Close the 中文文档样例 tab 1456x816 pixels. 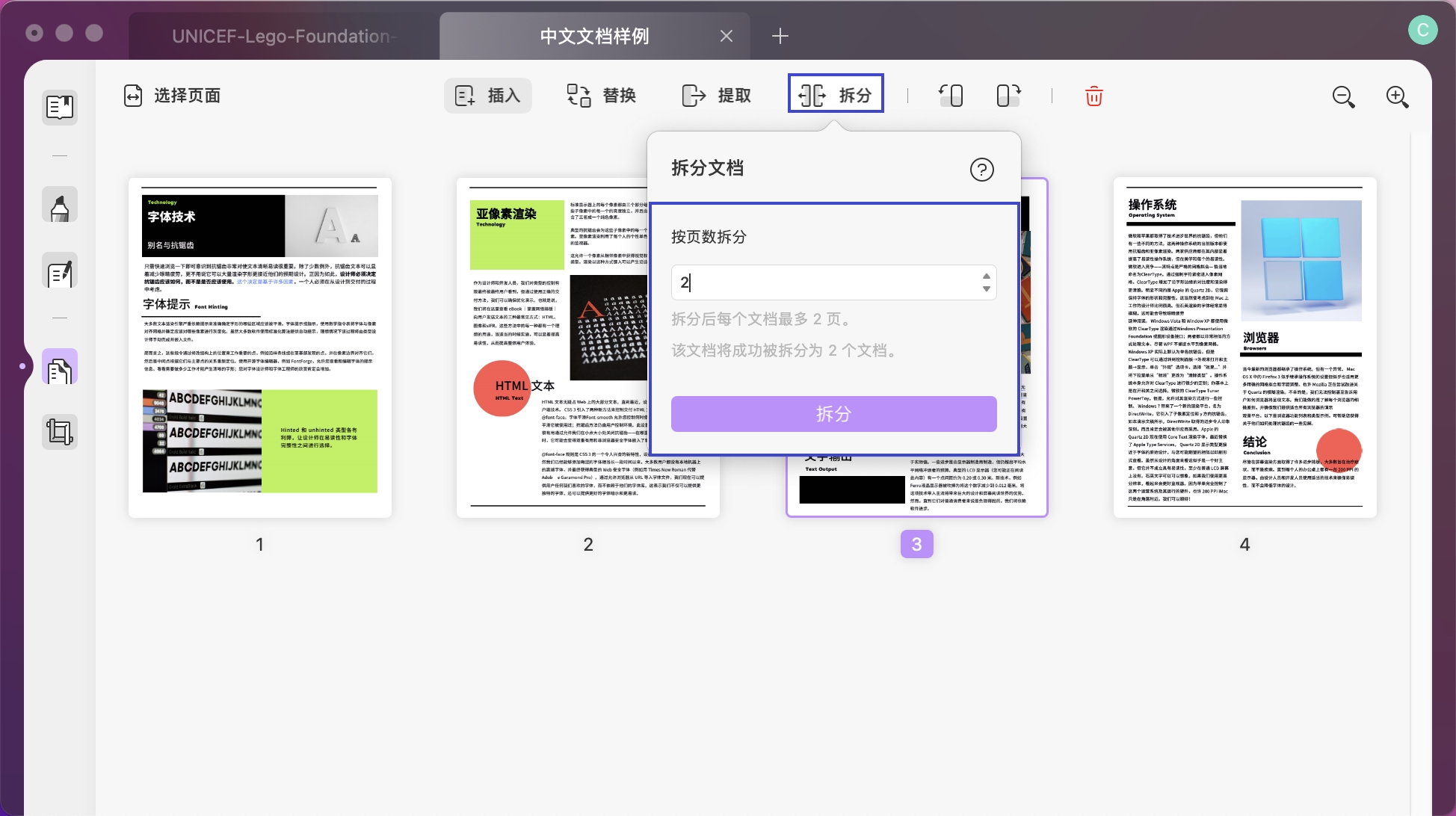(x=726, y=36)
